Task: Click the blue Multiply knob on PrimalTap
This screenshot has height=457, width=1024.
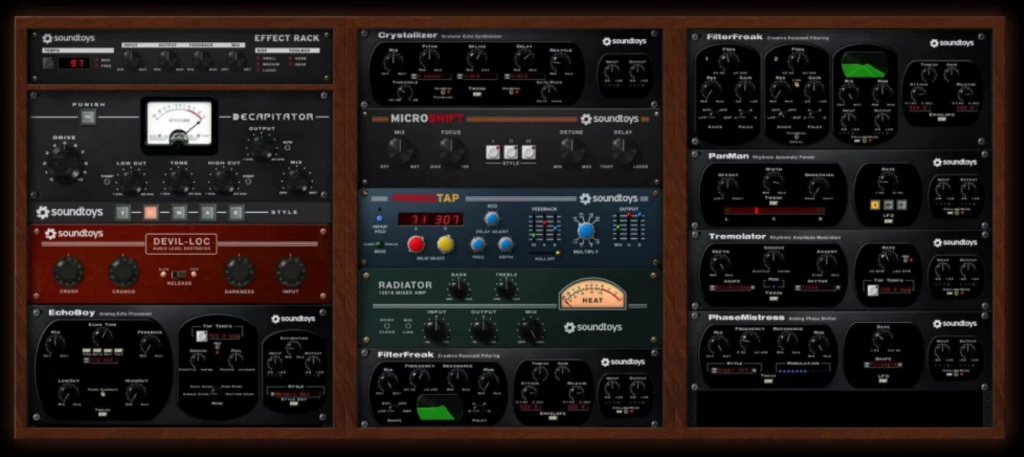Action: tap(586, 230)
